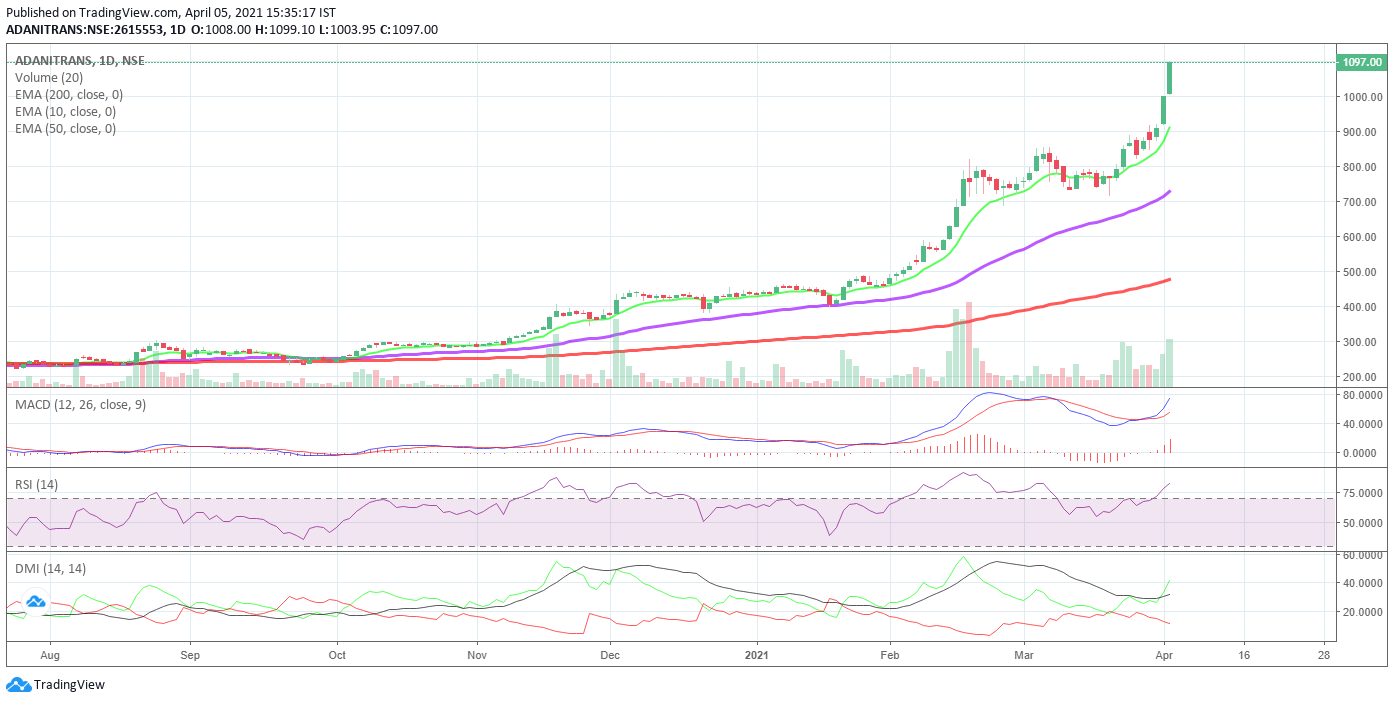This screenshot has width=1394, height=703.
Task: Click the L:1003.95 low value in the header
Action: click(x=349, y=30)
